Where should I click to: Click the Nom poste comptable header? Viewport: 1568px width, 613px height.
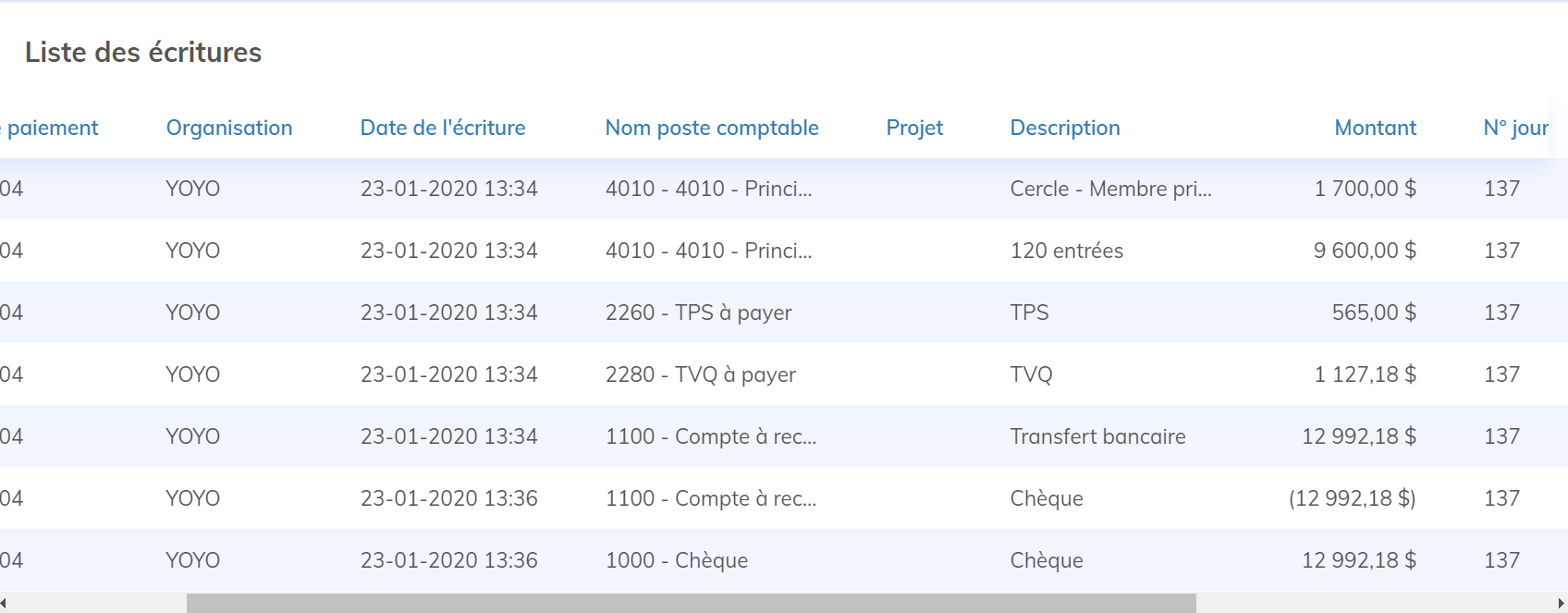712,128
